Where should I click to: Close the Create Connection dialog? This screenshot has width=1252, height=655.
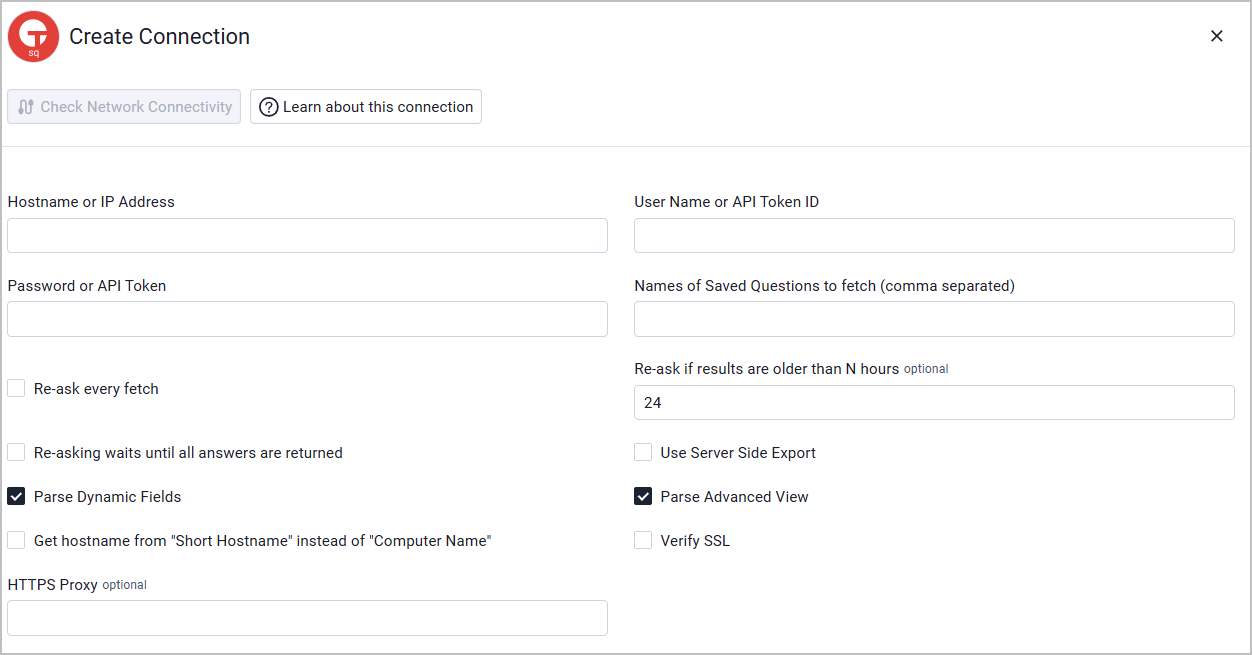pyautogui.click(x=1216, y=36)
